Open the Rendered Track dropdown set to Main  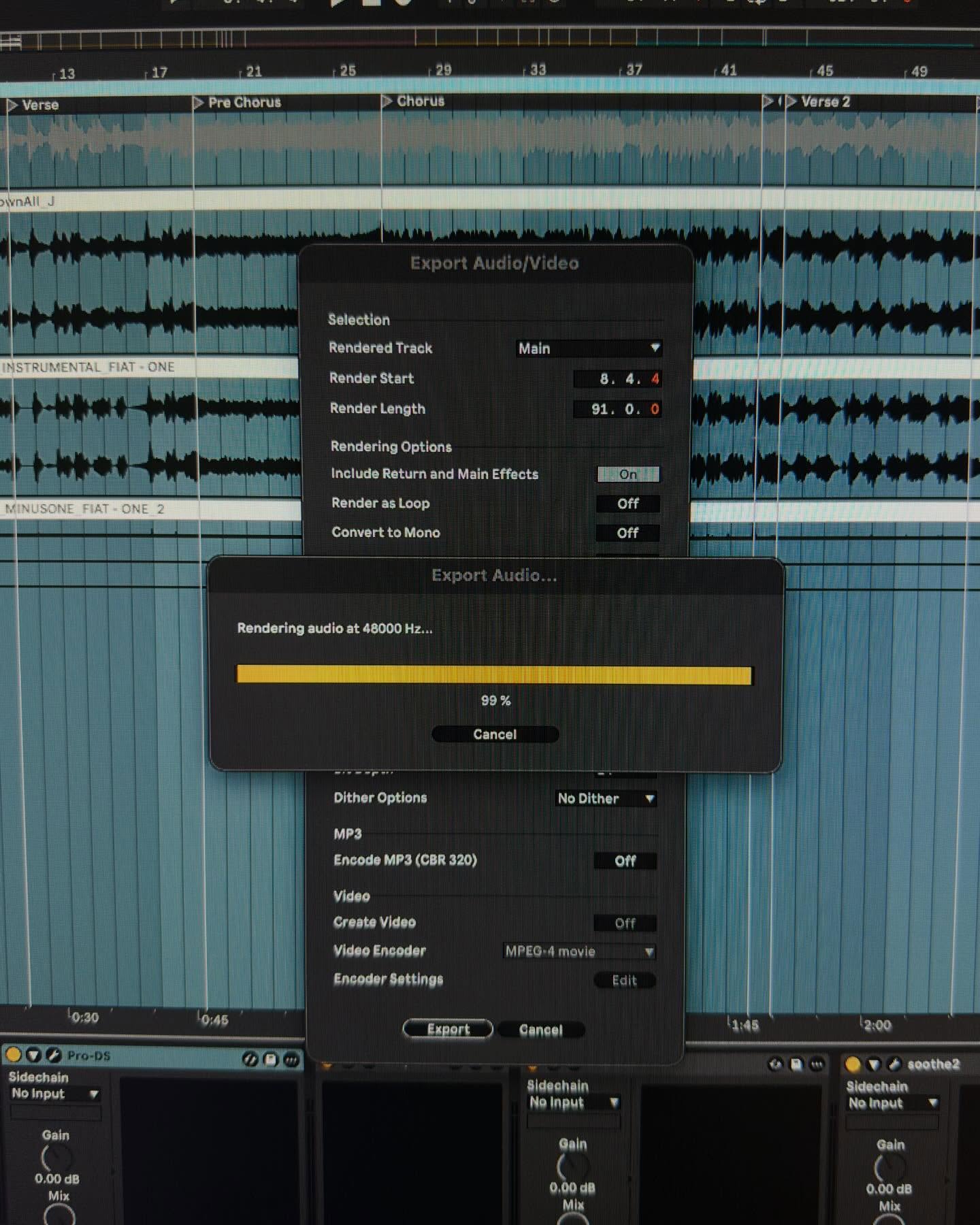pyautogui.click(x=588, y=348)
